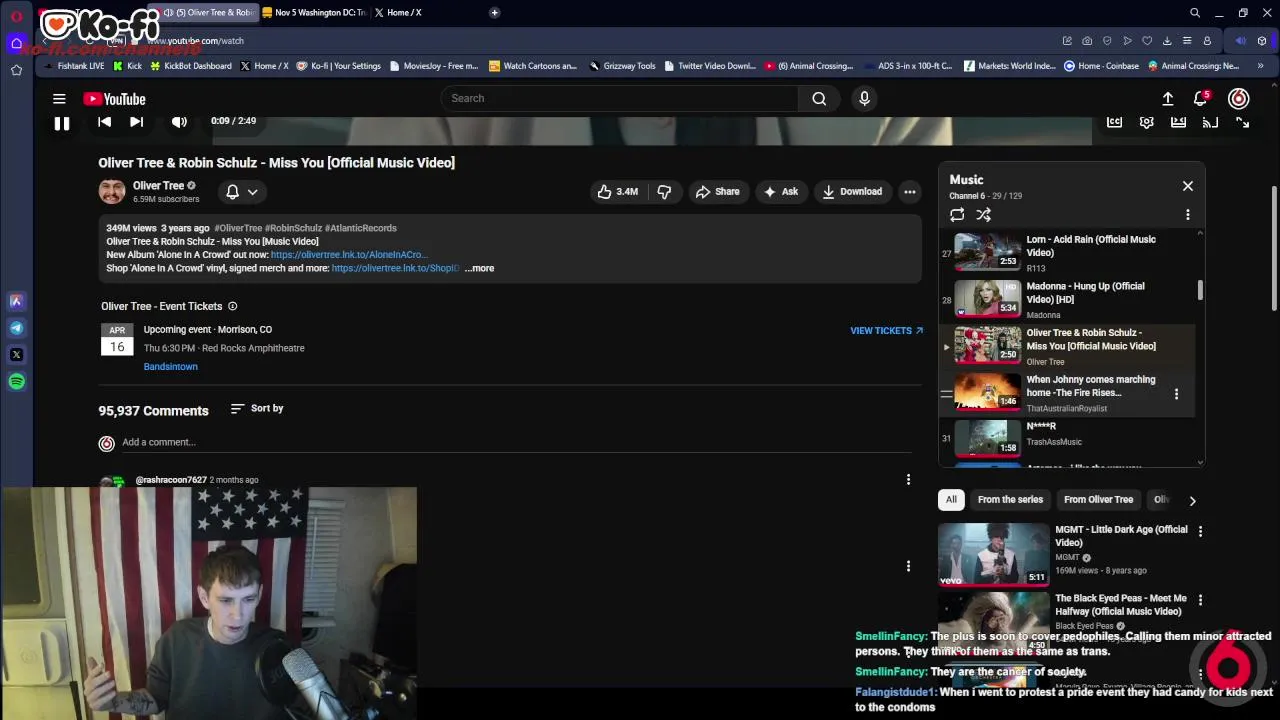Open the YouTube upload/create icon

tap(1168, 98)
